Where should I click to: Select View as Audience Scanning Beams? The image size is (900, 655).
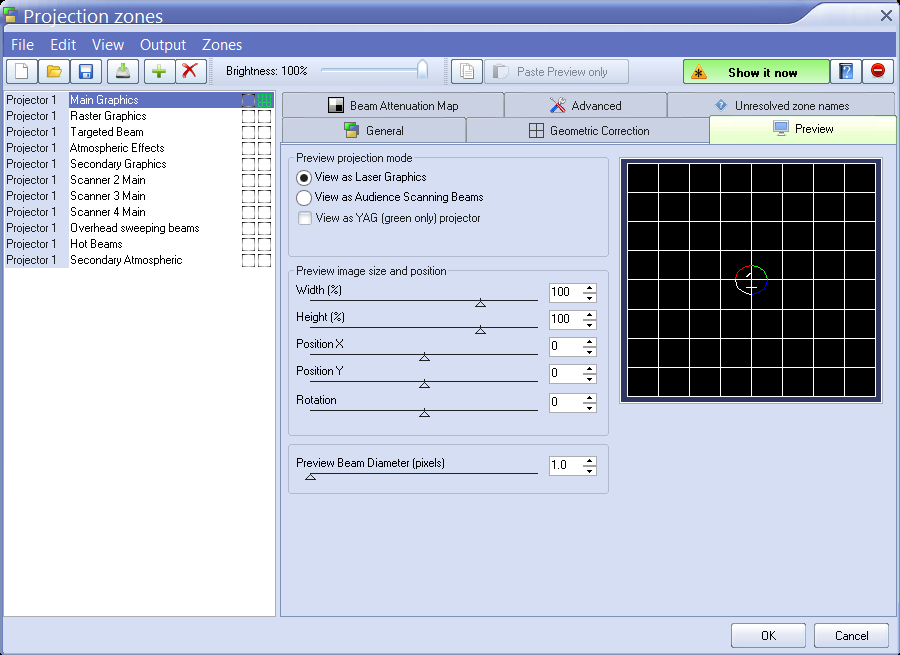[x=304, y=198]
